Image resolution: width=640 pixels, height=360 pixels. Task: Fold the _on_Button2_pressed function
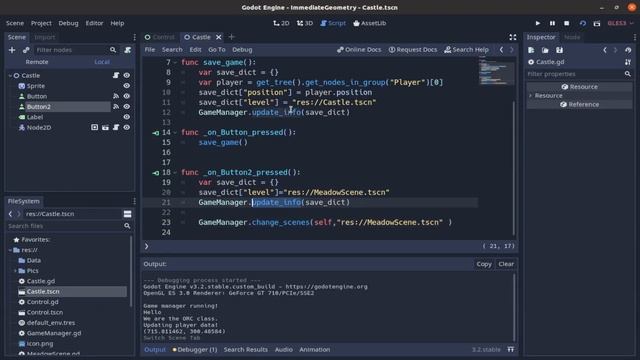[175, 172]
